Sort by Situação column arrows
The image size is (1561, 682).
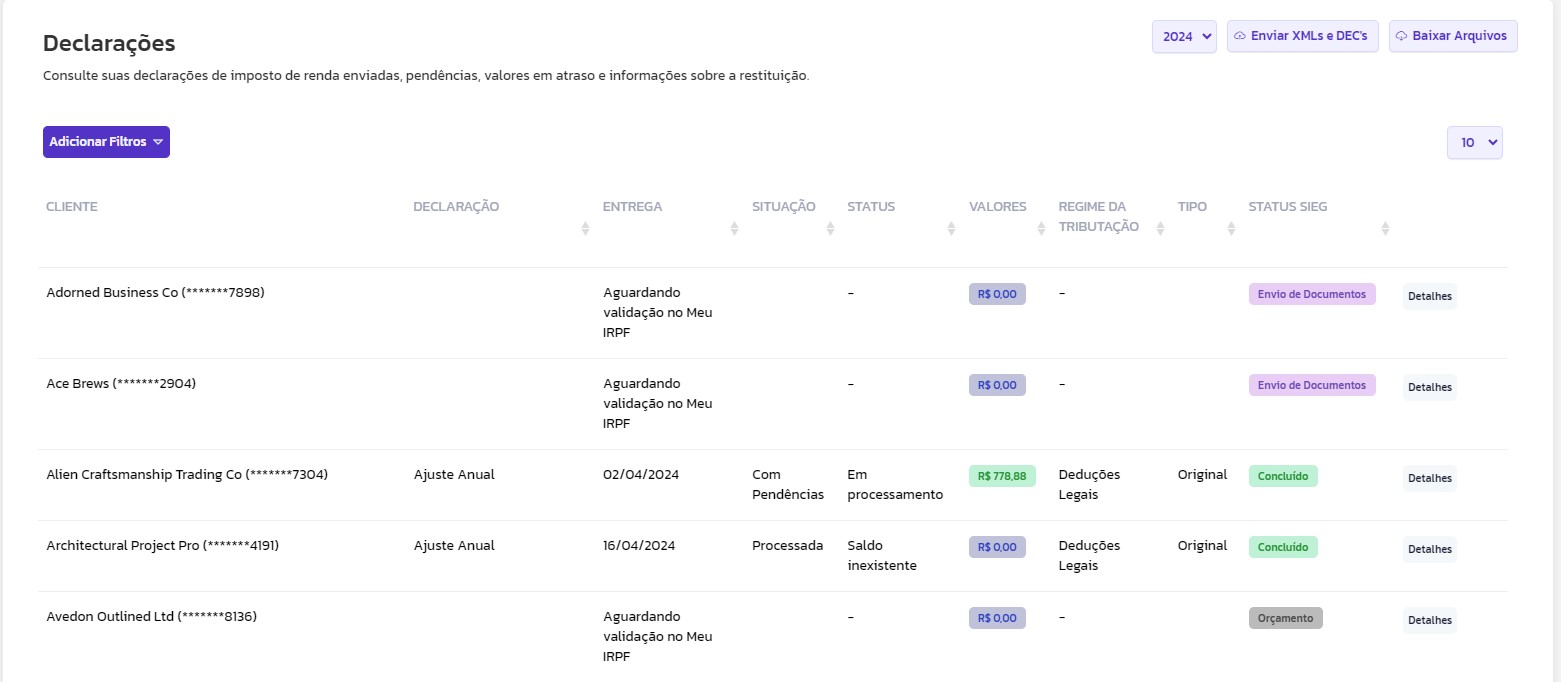pos(830,228)
